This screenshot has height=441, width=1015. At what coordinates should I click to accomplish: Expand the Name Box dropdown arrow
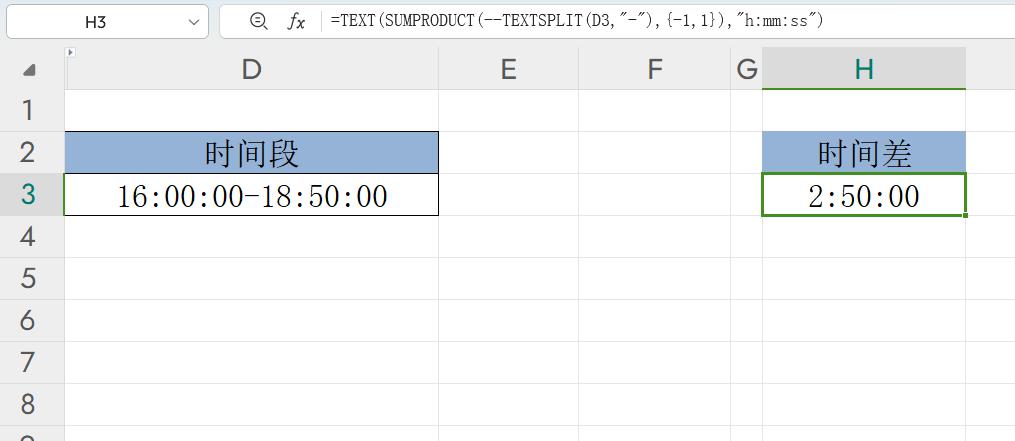(x=194, y=22)
